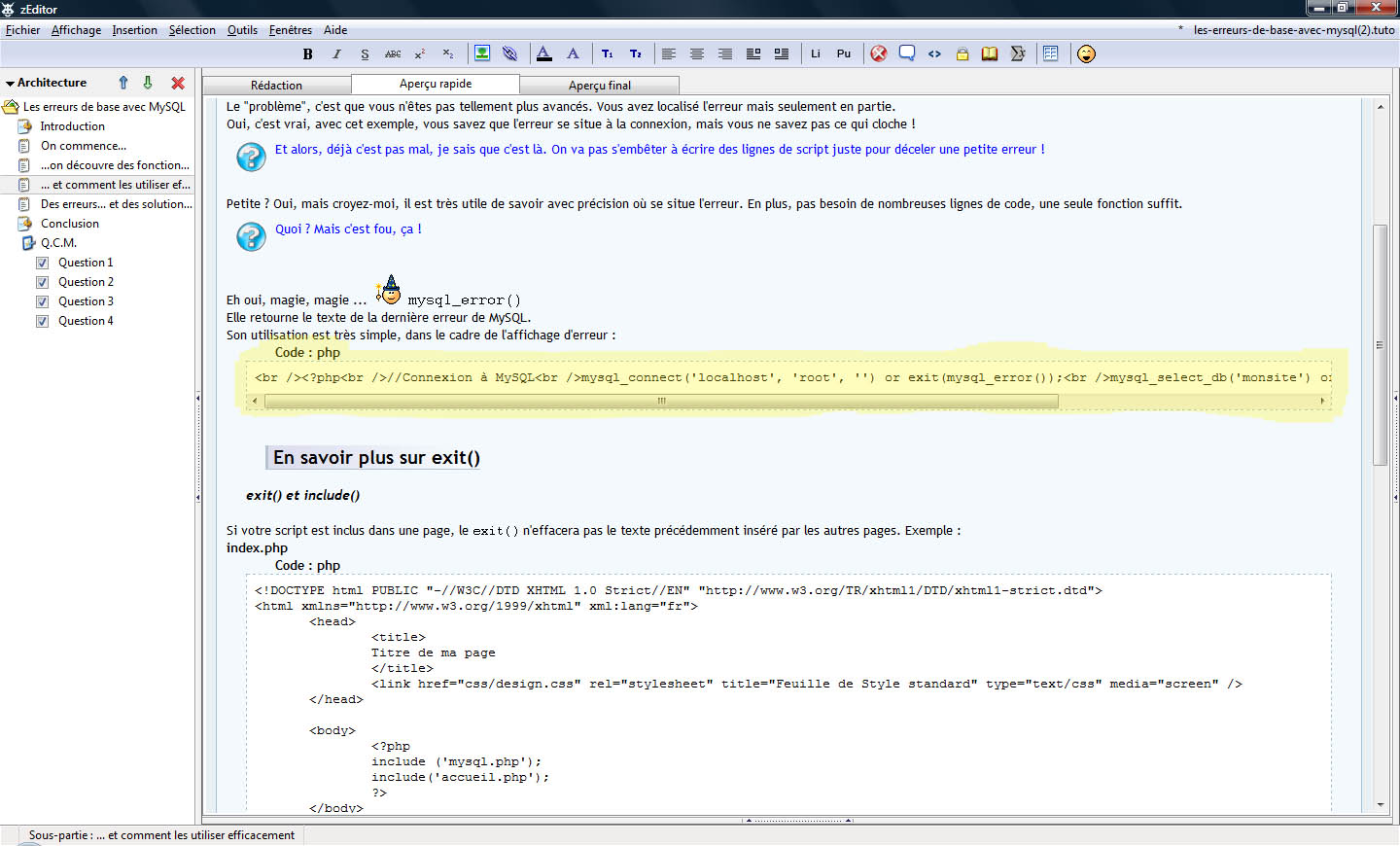The image size is (1400, 846).
Task: Switch to the Rédaction tab
Action: click(x=277, y=86)
